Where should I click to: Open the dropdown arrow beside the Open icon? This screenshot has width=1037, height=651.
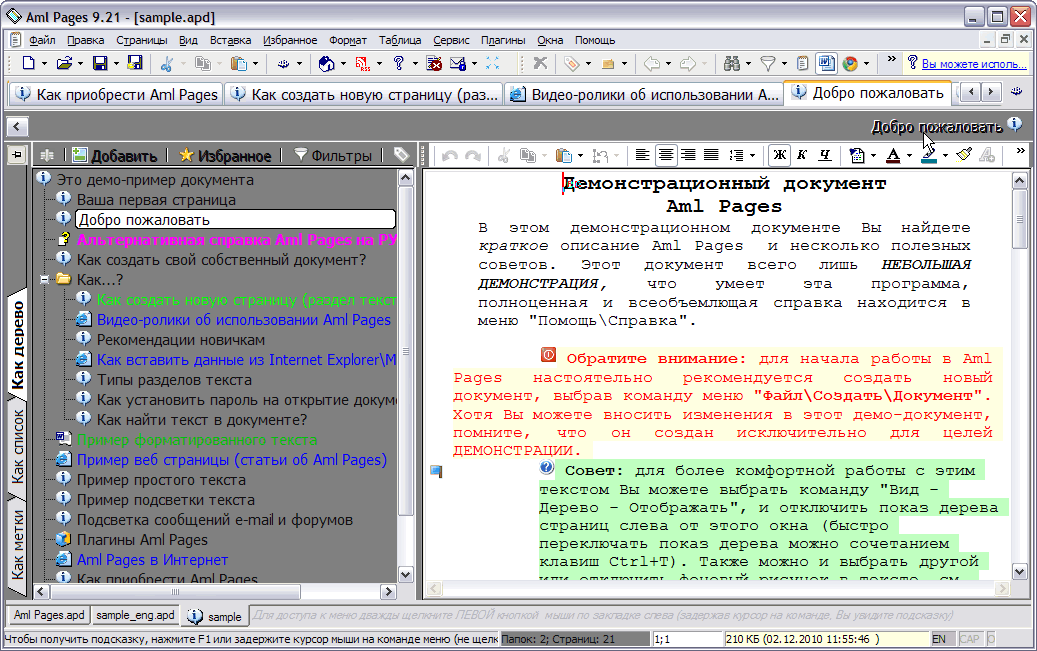coord(80,64)
